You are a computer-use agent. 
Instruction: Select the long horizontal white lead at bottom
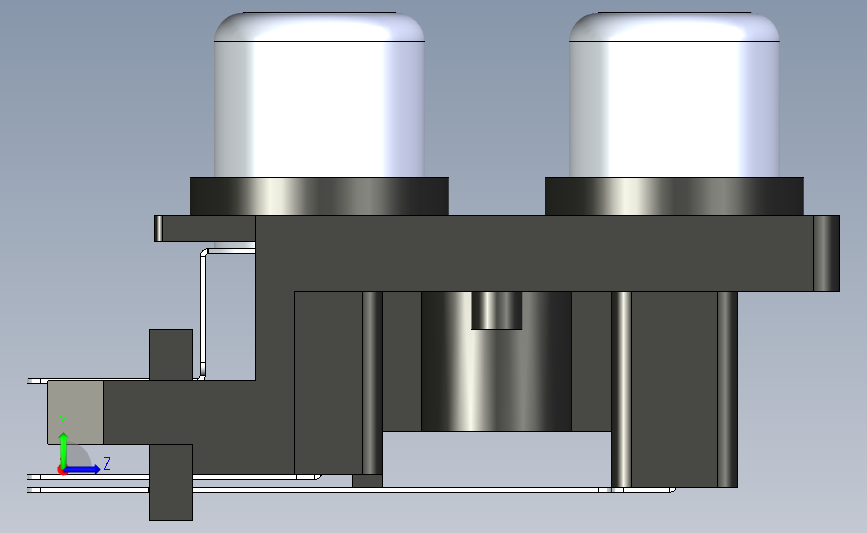pyautogui.click(x=354, y=490)
